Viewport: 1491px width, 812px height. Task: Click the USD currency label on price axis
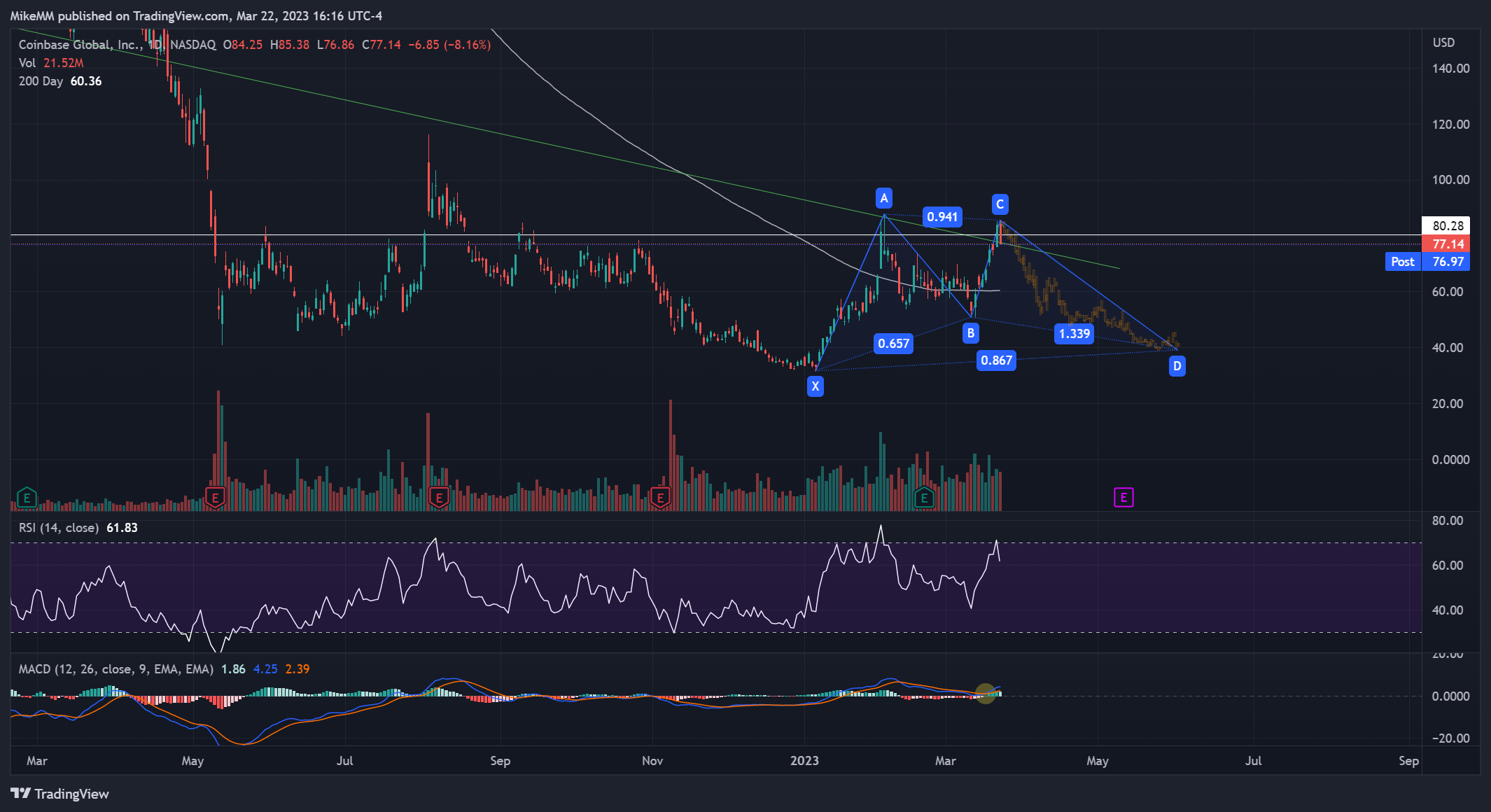point(1443,43)
